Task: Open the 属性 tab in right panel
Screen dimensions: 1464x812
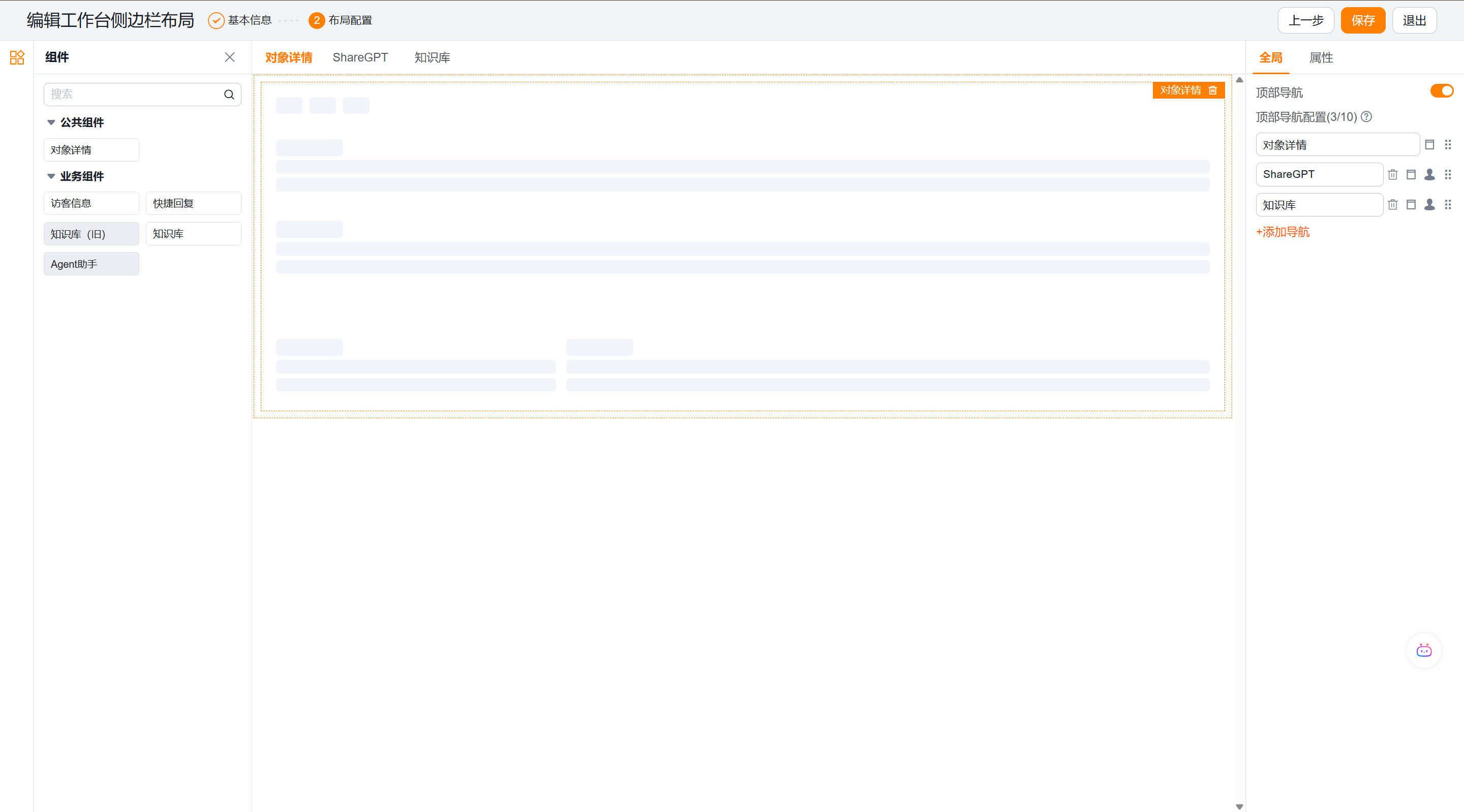Action: tap(1321, 57)
